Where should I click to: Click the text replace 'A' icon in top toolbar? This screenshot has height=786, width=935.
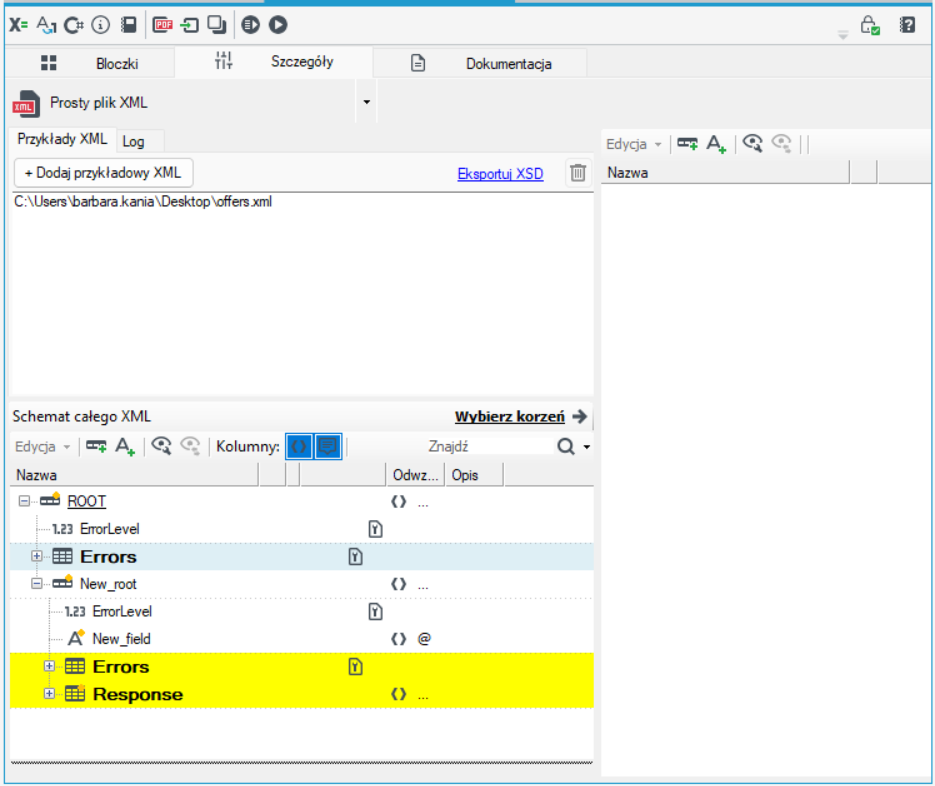click(46, 25)
